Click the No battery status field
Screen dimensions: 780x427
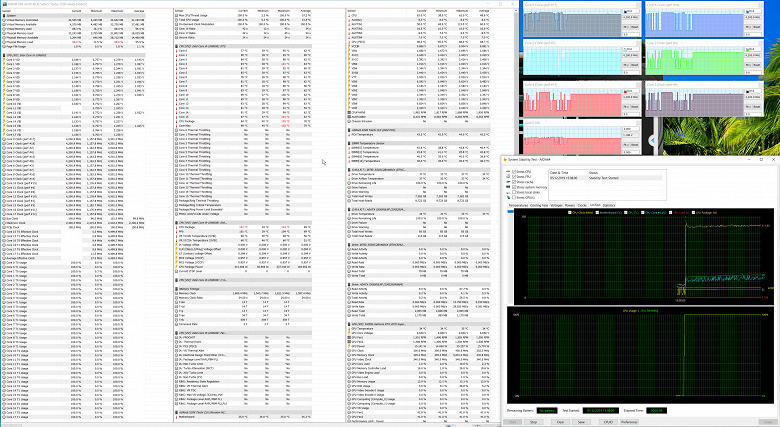547,411
